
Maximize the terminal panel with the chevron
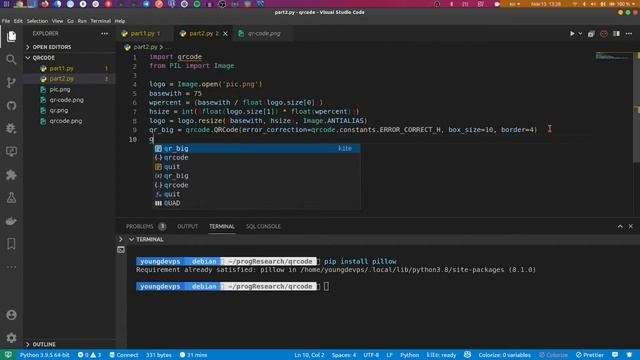click(x=620, y=226)
